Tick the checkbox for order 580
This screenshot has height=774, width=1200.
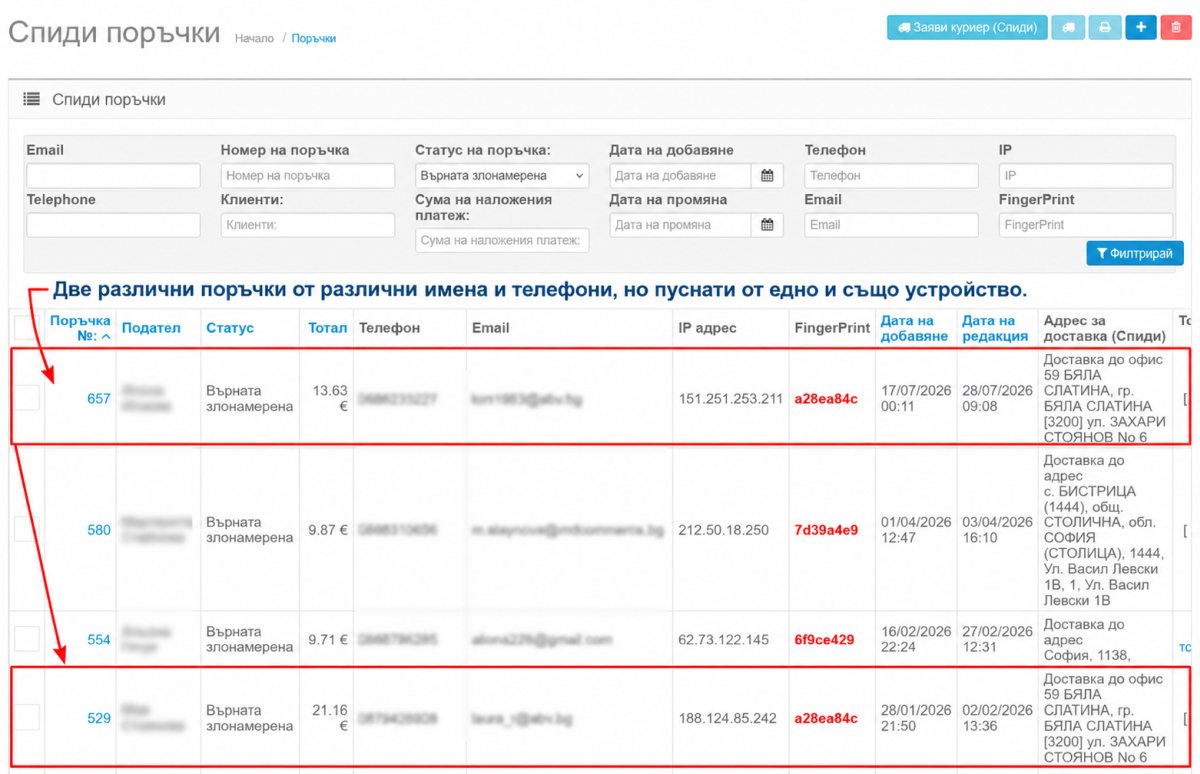pyautogui.click(x=27, y=529)
